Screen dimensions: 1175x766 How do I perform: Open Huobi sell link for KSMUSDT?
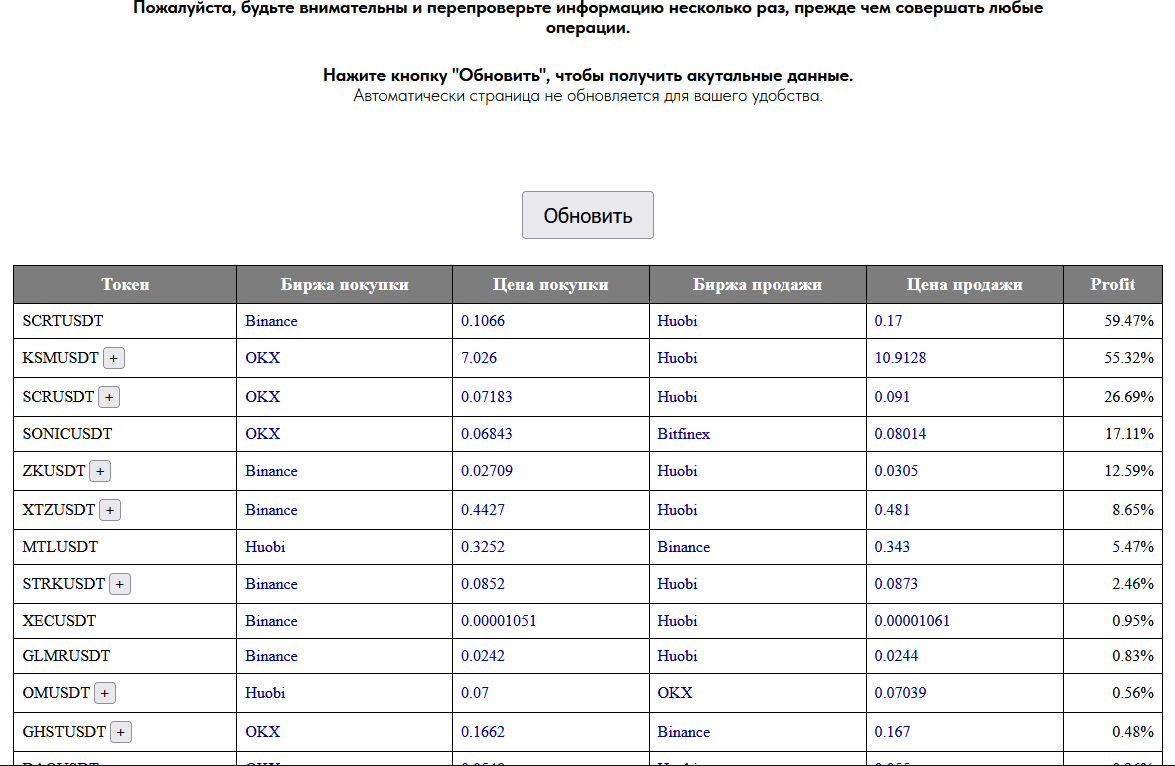tap(678, 357)
